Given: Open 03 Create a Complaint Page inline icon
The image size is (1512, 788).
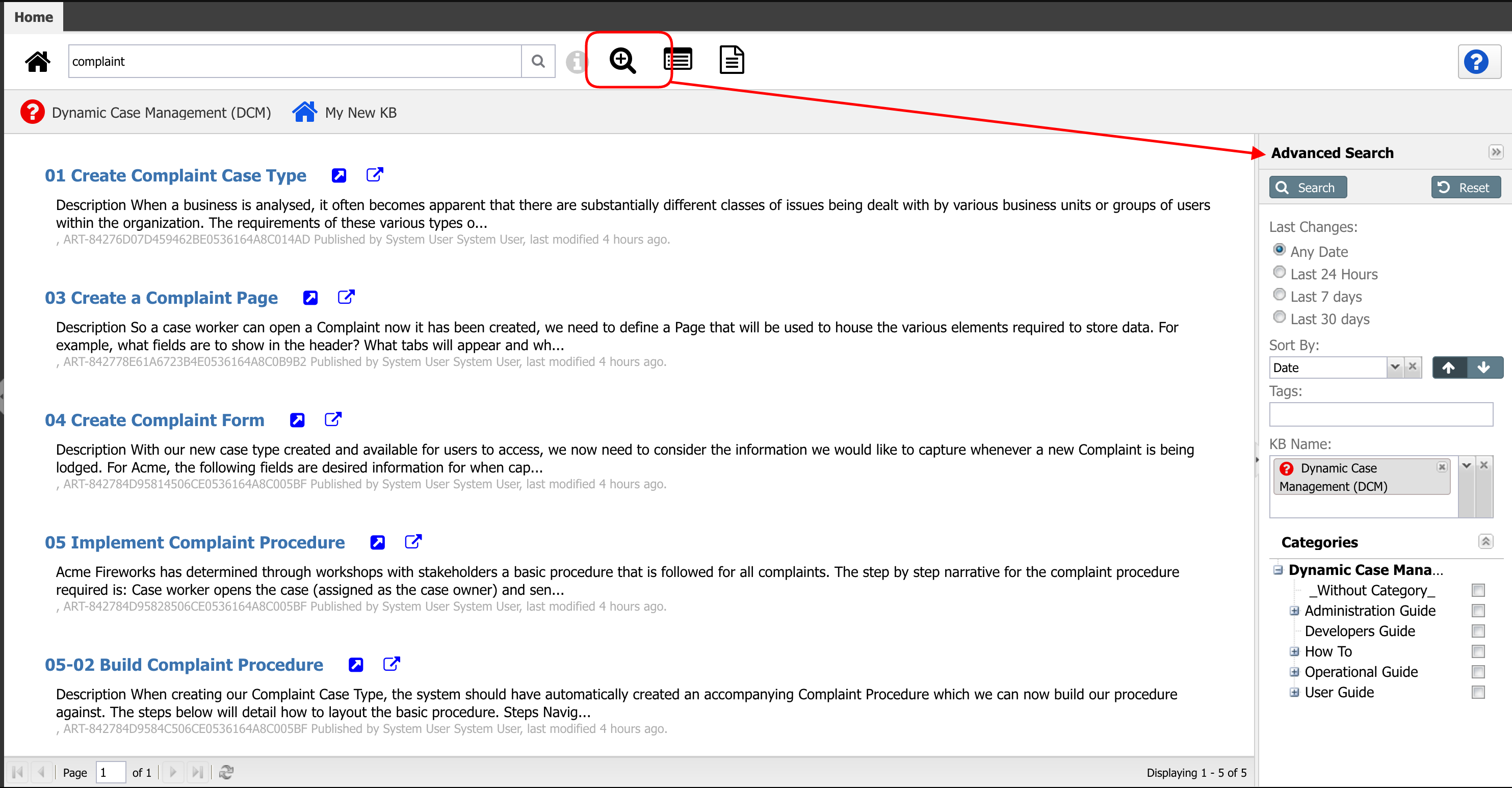Looking at the screenshot, I should tap(310, 298).
